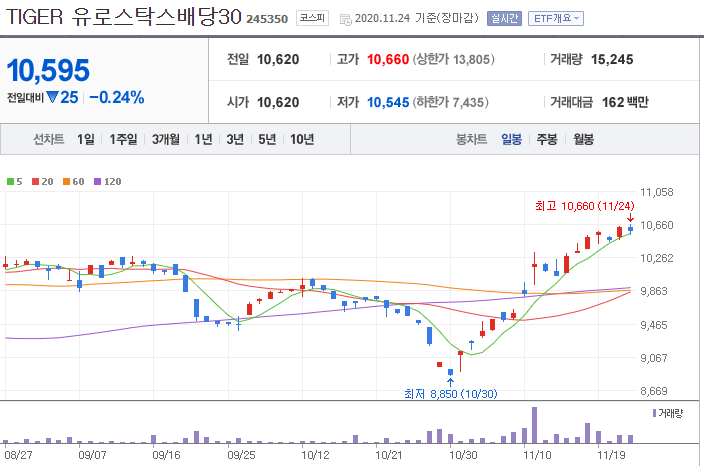The image size is (704, 466).
Task: Click the purple 거래량 legend marker
Action: tap(655, 413)
